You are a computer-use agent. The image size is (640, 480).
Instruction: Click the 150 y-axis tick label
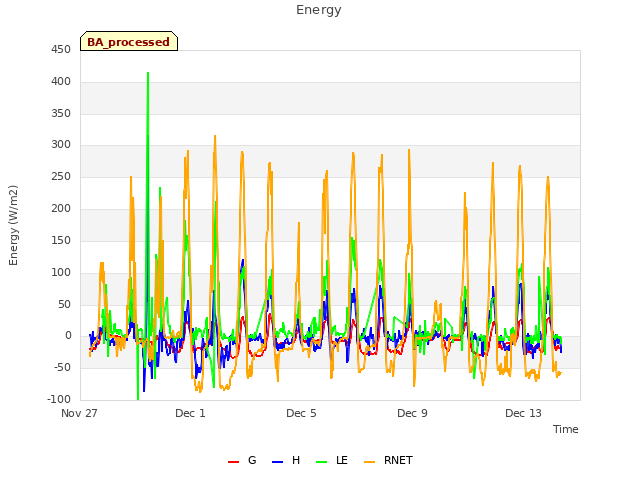coord(61,240)
